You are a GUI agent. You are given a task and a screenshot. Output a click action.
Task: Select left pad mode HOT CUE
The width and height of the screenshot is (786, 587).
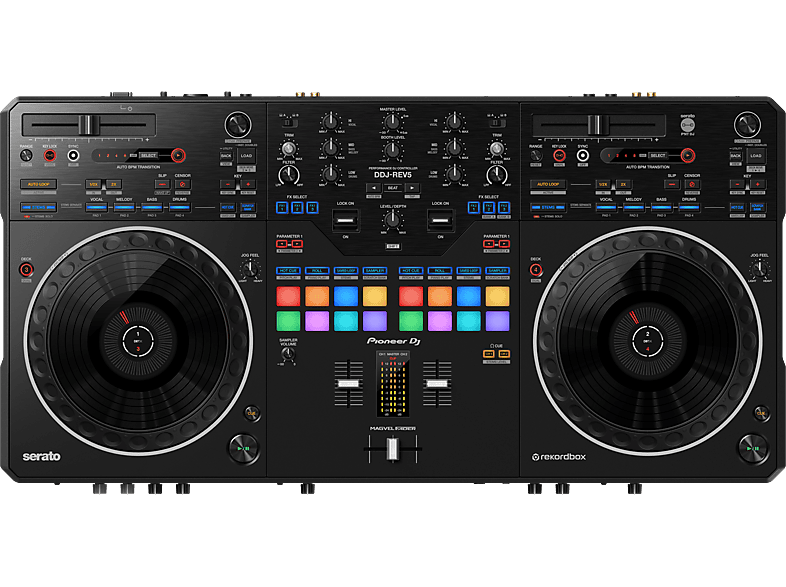tap(288, 271)
